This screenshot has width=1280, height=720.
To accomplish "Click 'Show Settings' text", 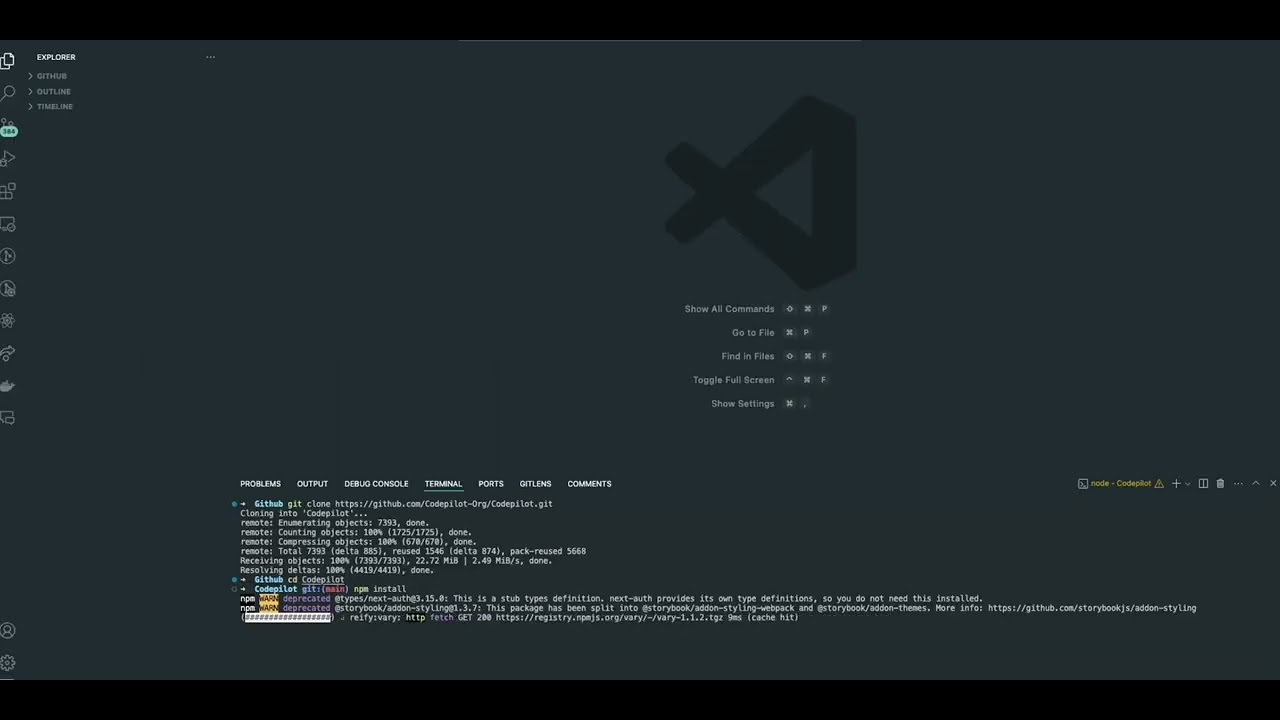I will click(x=742, y=404).
